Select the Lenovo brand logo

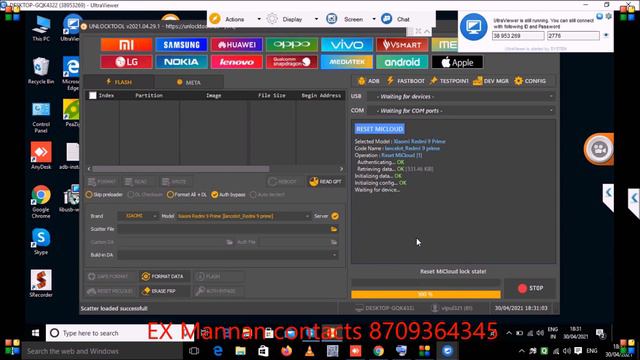coord(237,62)
